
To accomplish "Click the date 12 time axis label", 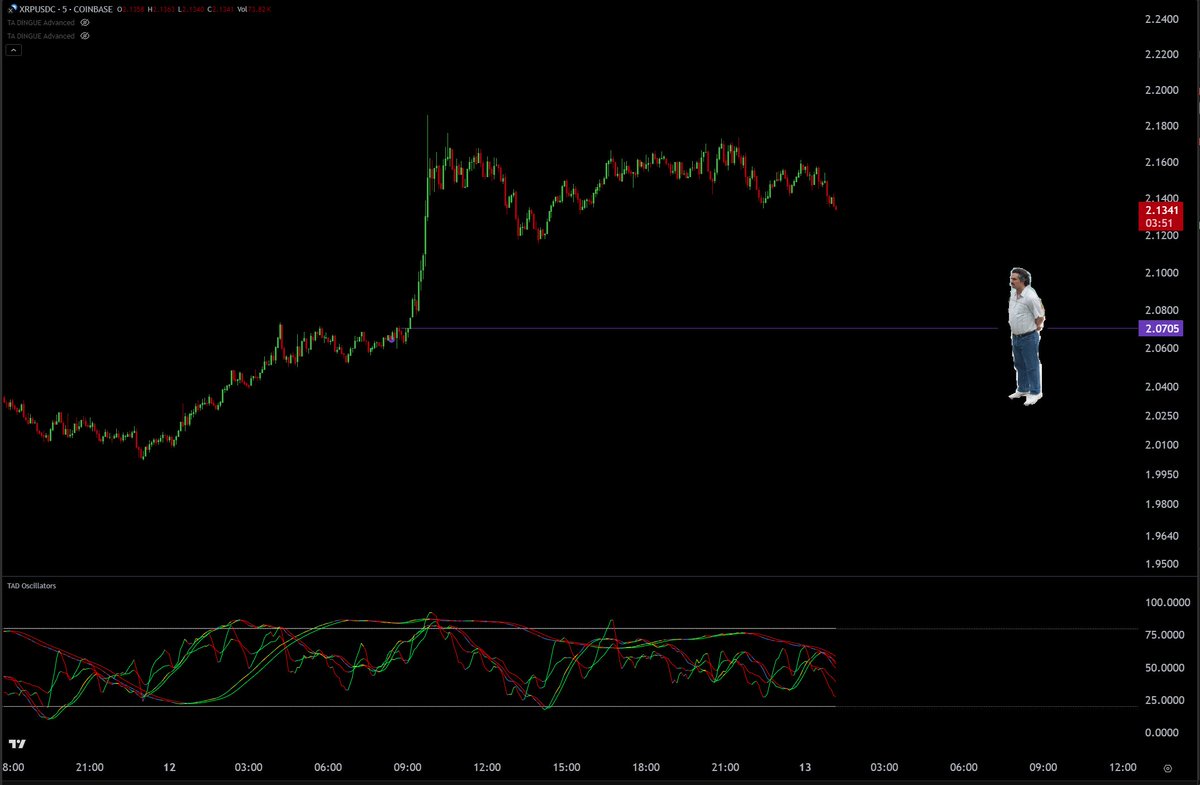I will [x=169, y=767].
